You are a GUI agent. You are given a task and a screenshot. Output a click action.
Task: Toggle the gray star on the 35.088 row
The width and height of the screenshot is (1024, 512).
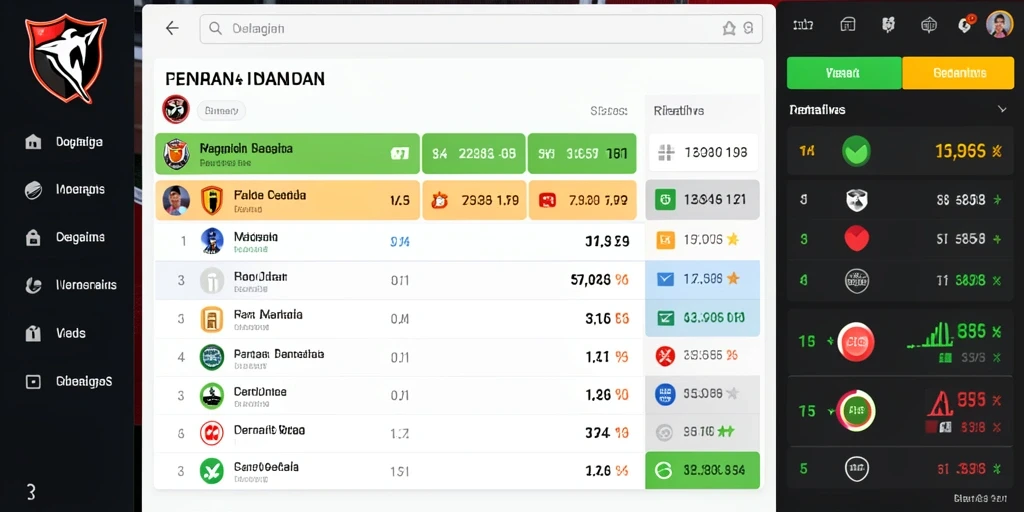tap(733, 393)
